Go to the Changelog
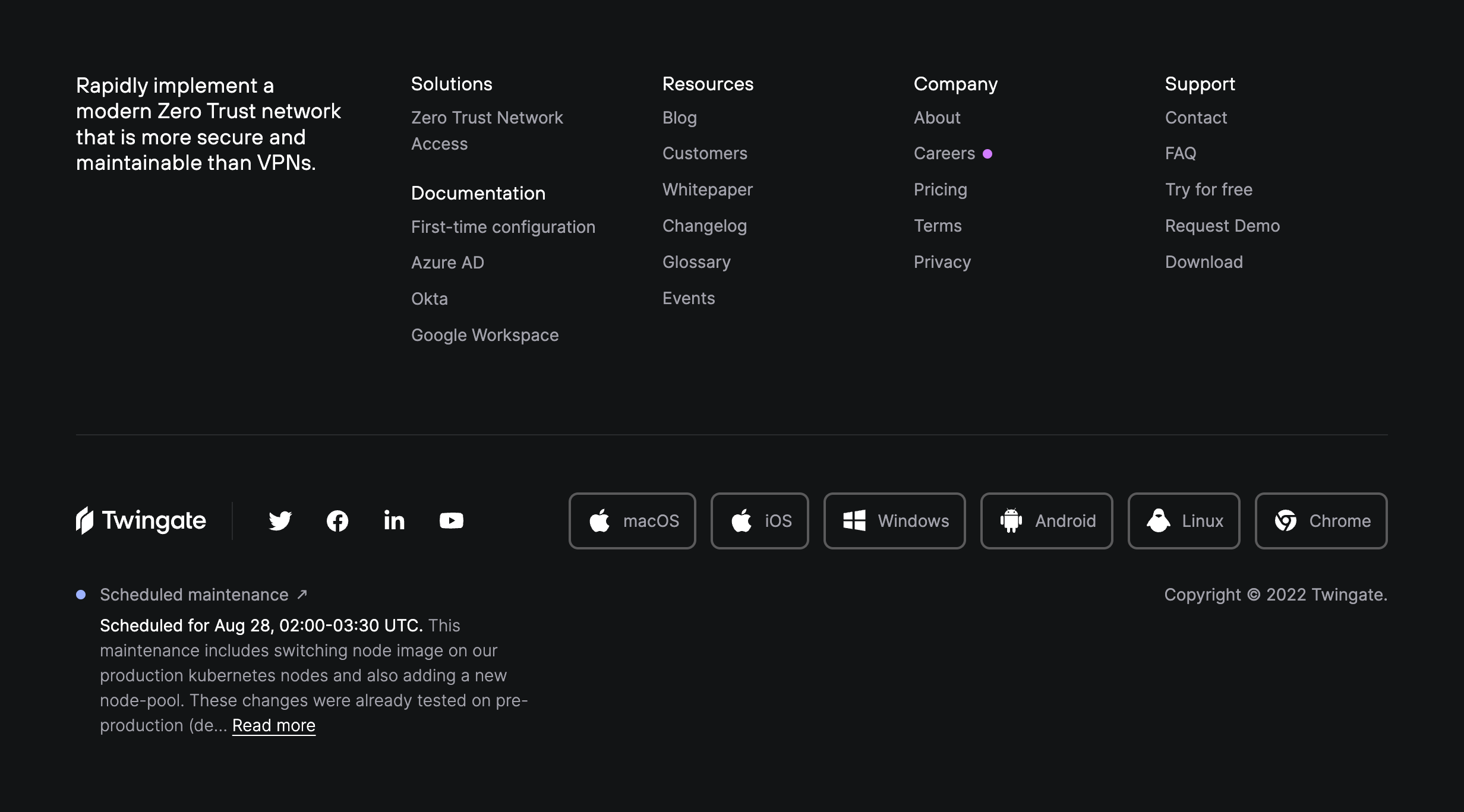Image resolution: width=1464 pixels, height=812 pixels. (x=705, y=226)
